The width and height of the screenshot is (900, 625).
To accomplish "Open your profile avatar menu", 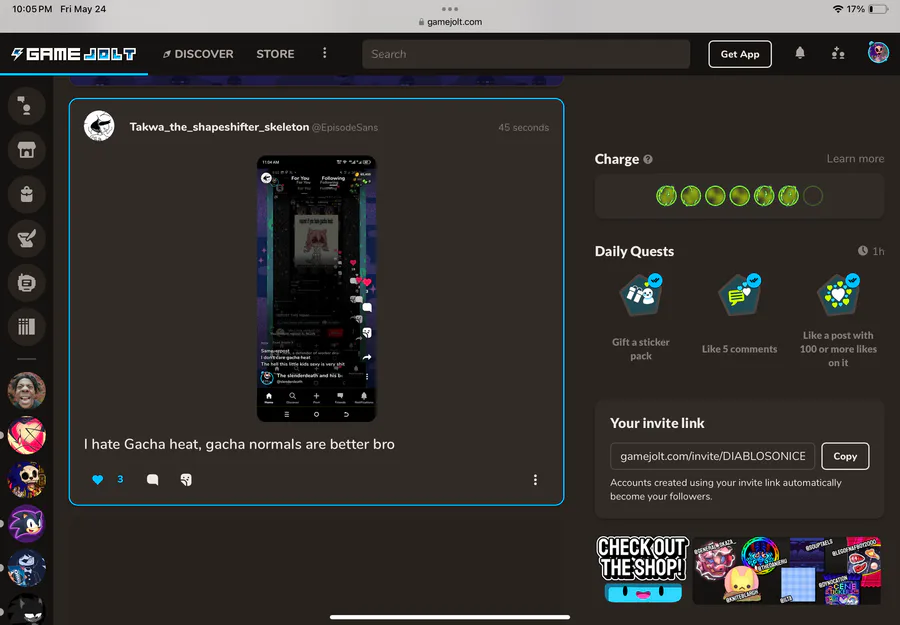I will pyautogui.click(x=878, y=53).
